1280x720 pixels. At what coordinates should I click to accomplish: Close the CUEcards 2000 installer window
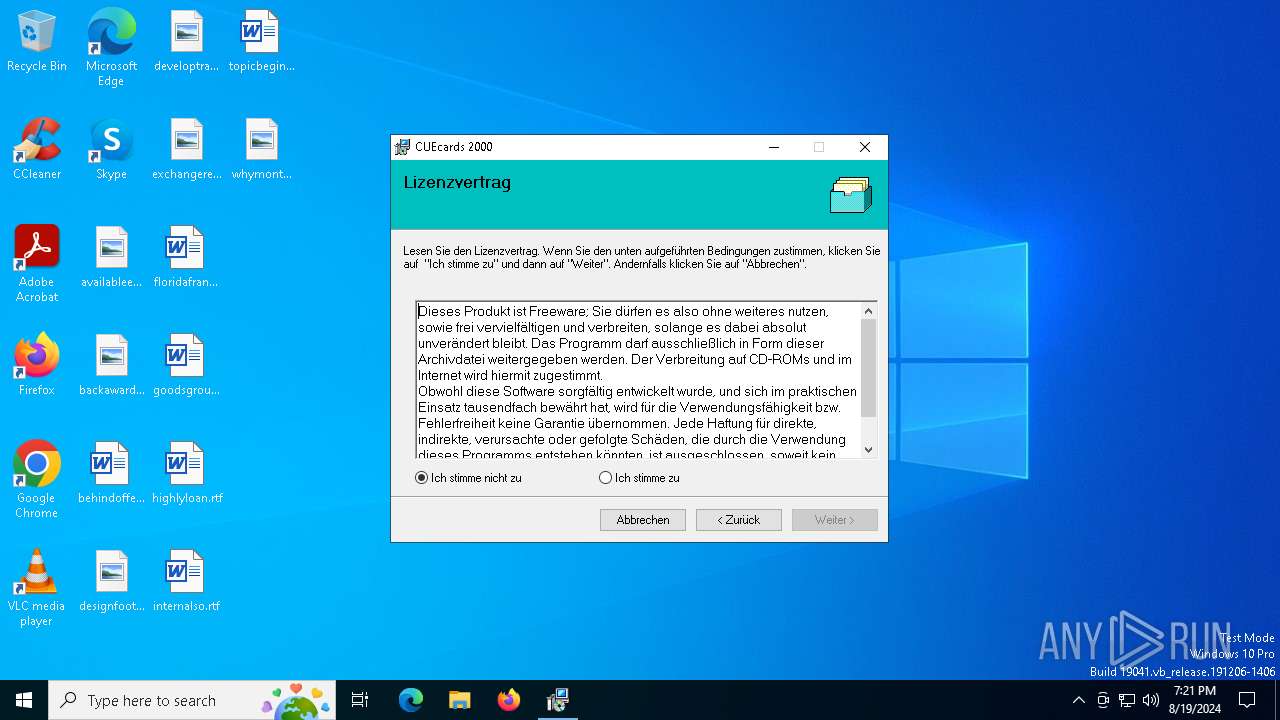click(865, 147)
